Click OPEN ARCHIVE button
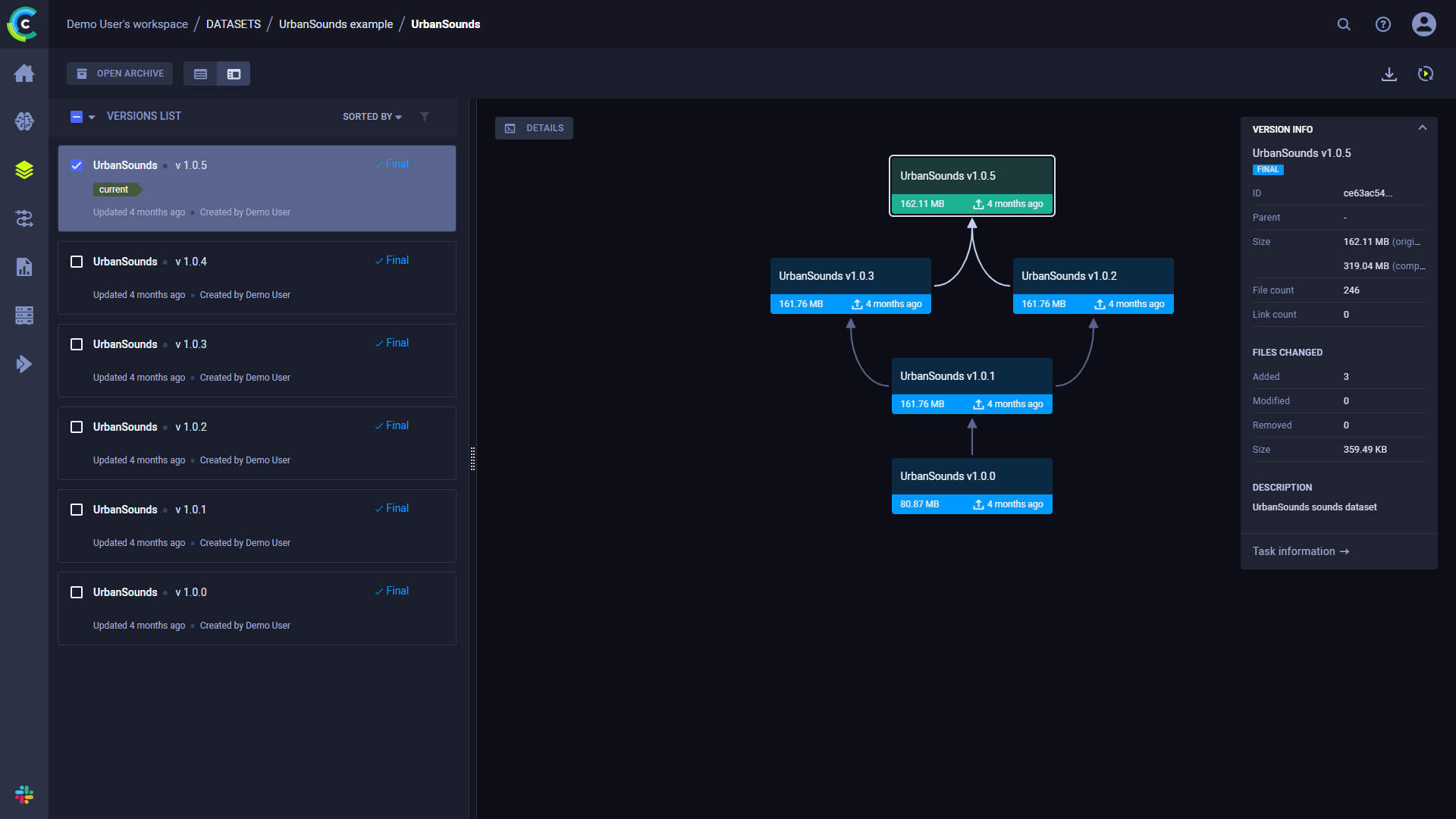 (x=120, y=74)
